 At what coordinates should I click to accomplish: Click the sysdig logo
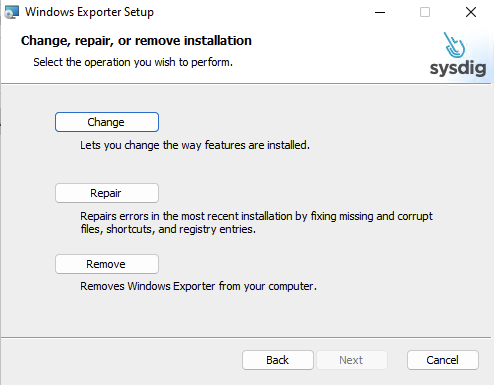[458, 55]
